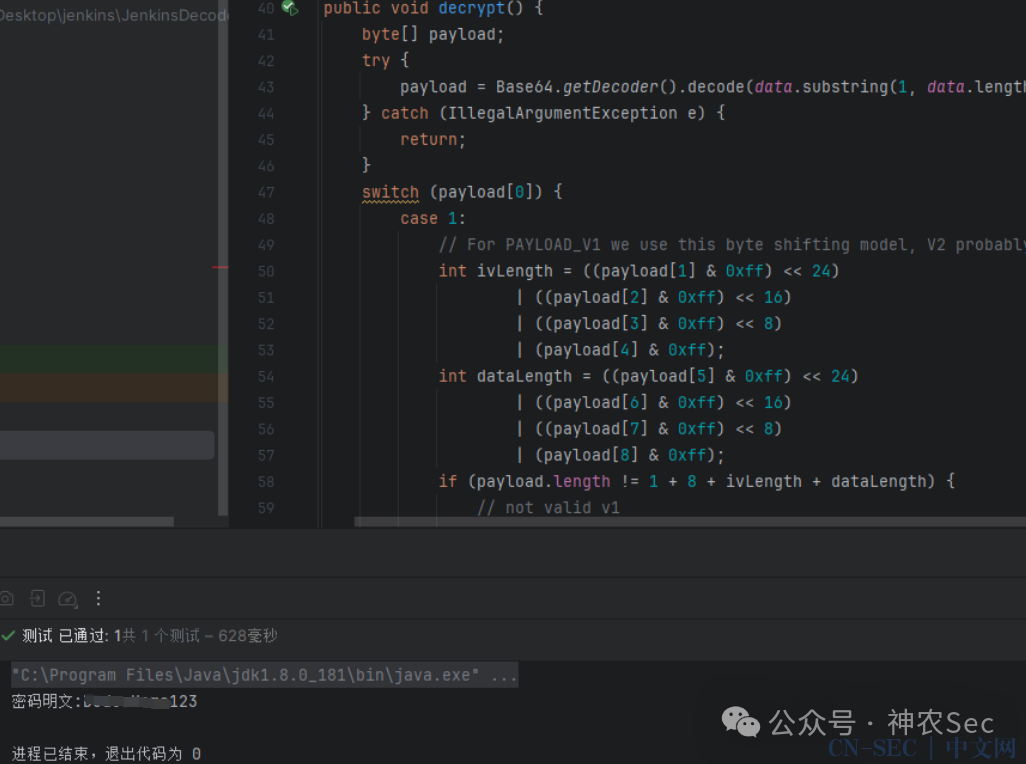The height and width of the screenshot is (764, 1026).
Task: Click 'payload.length' in the if condition
Action: [544, 481]
